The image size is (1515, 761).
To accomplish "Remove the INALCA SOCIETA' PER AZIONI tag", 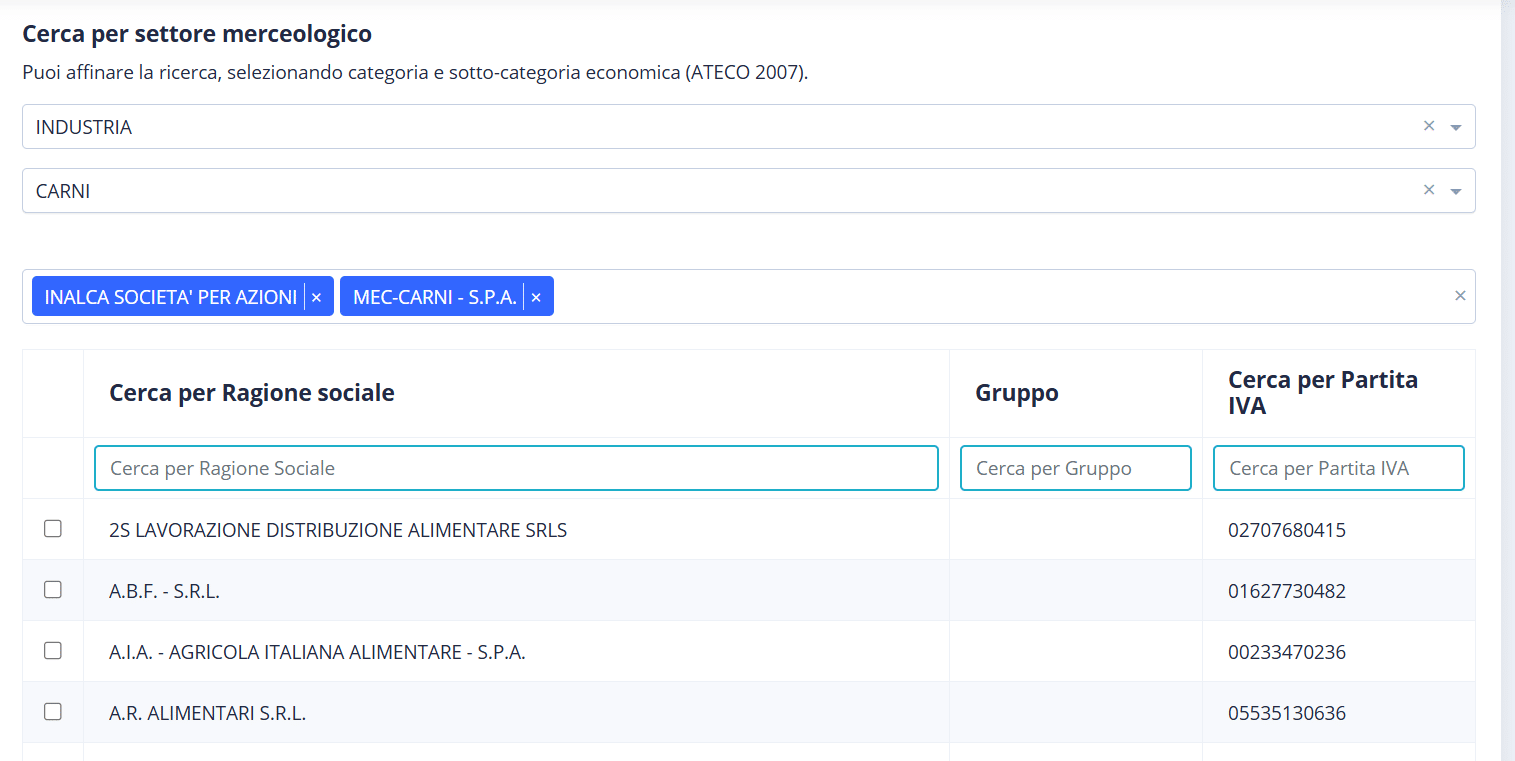I will click(316, 297).
